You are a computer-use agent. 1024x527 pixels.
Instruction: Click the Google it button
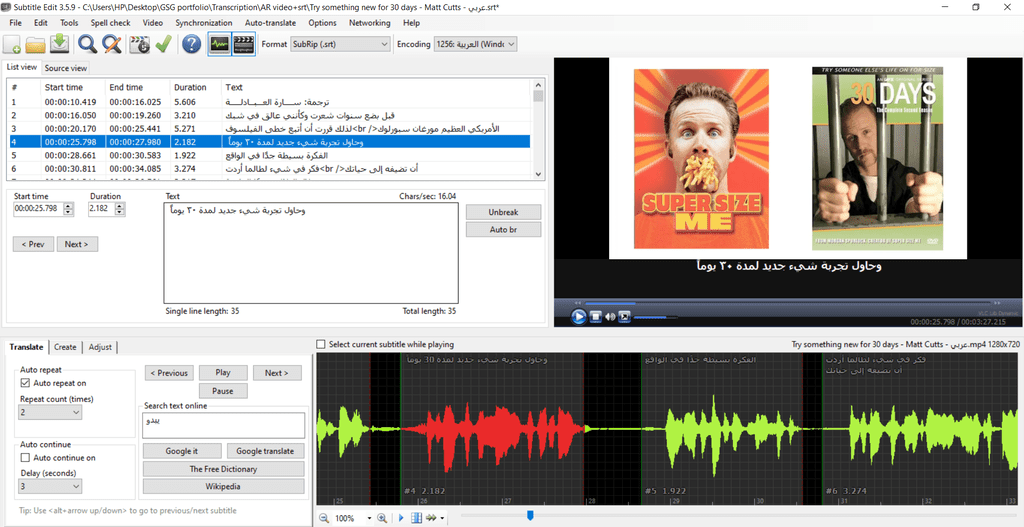pos(181,451)
